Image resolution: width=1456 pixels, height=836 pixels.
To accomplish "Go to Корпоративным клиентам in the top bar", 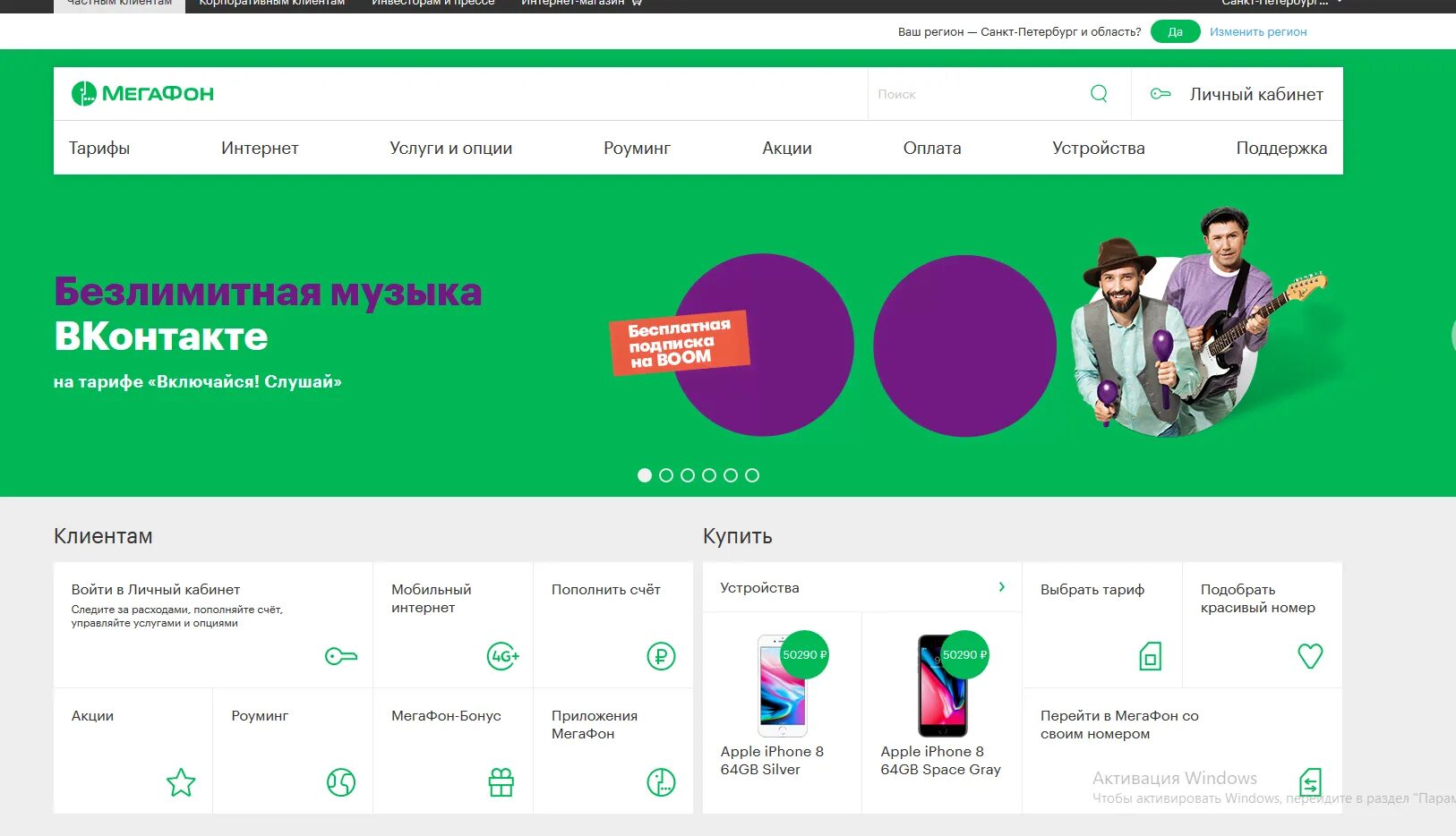I will click(x=272, y=3).
